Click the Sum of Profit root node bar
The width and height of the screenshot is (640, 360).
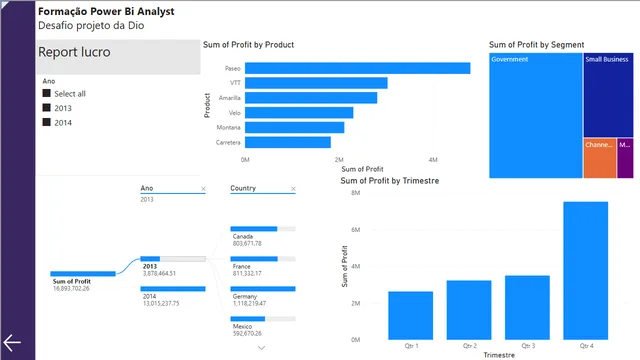(83, 273)
